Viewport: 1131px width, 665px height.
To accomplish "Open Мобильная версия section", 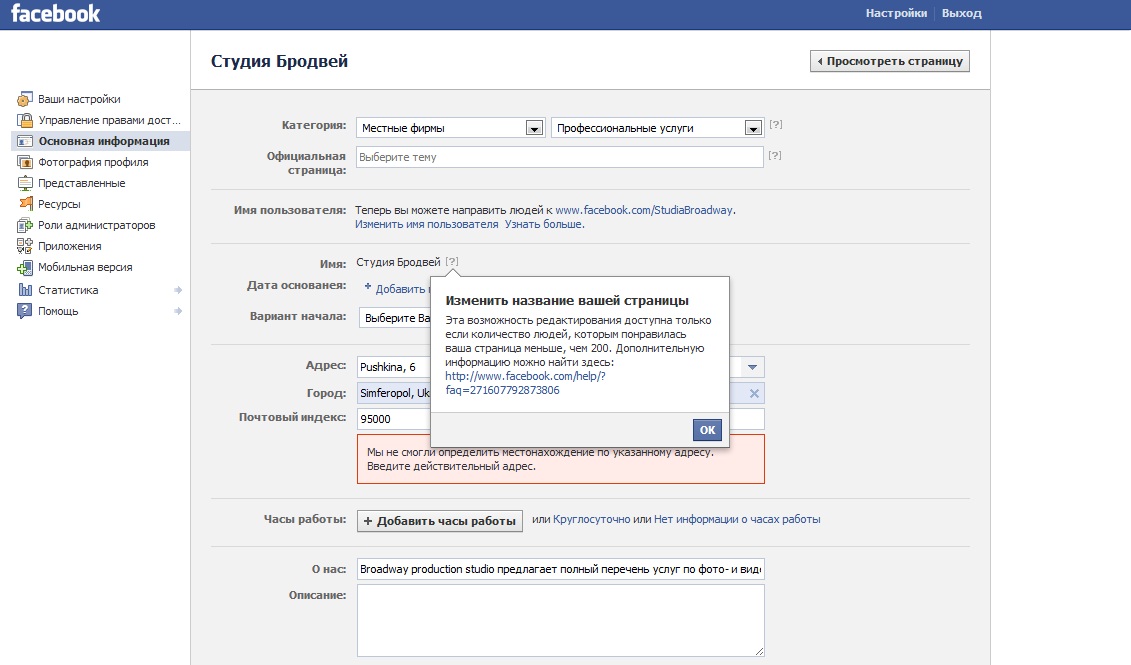I will [85, 267].
